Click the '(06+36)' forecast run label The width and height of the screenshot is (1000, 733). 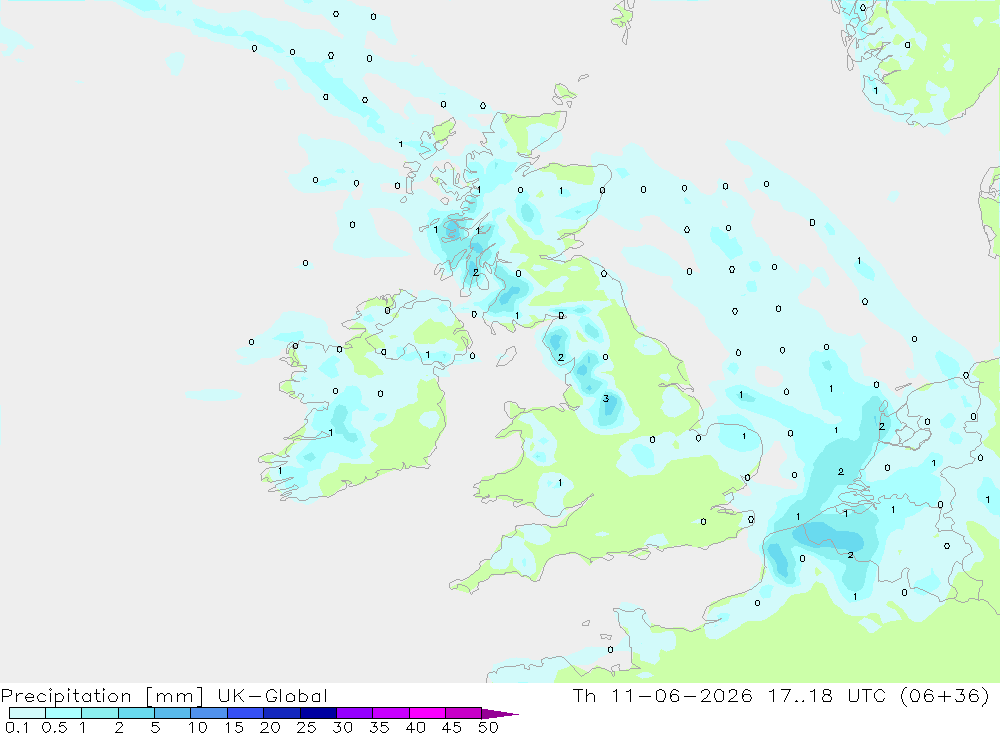(945, 695)
